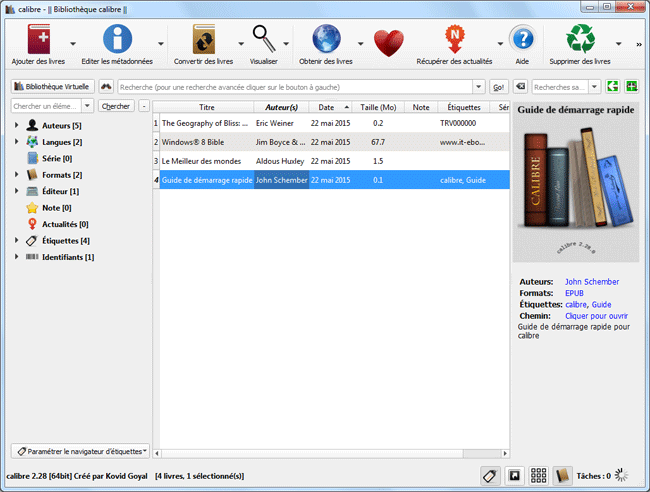
Task: Expand the Auteurs tree category
Action: [17, 126]
